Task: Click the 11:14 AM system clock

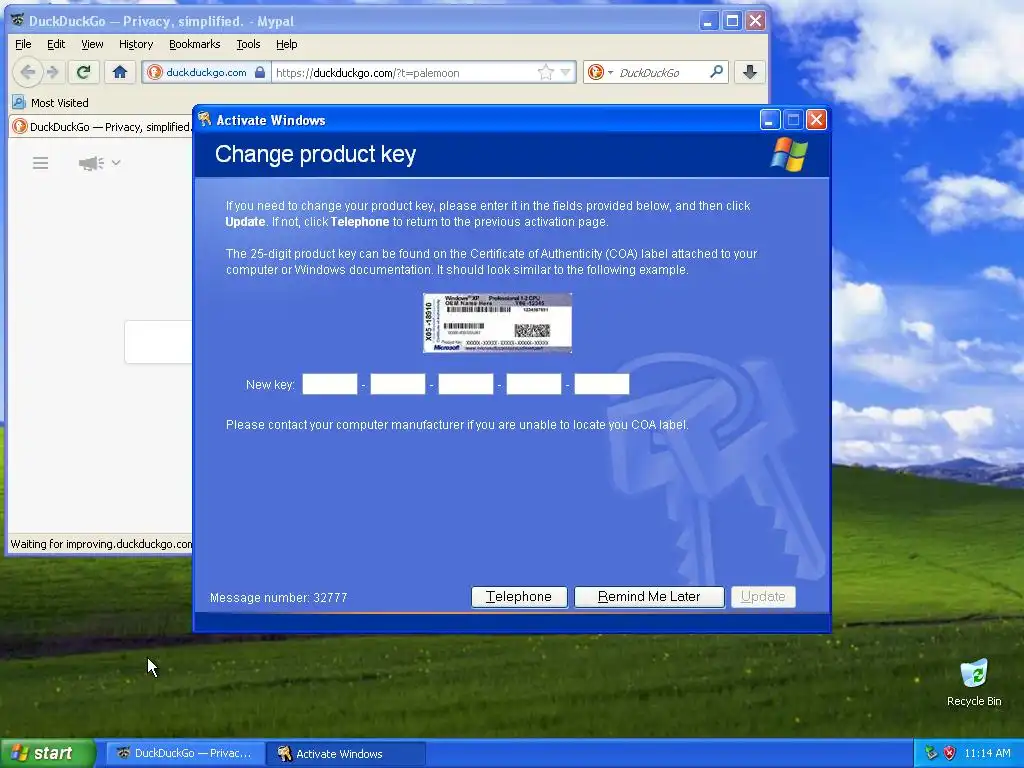Action: [x=987, y=753]
